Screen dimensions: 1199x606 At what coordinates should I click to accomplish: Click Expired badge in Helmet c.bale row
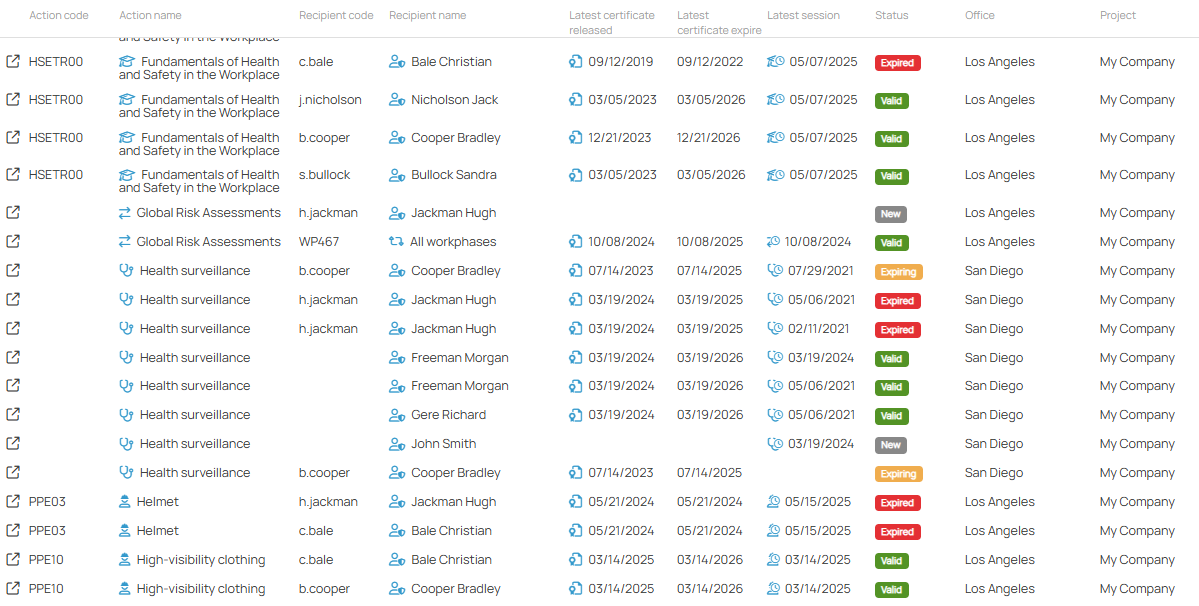(x=898, y=532)
